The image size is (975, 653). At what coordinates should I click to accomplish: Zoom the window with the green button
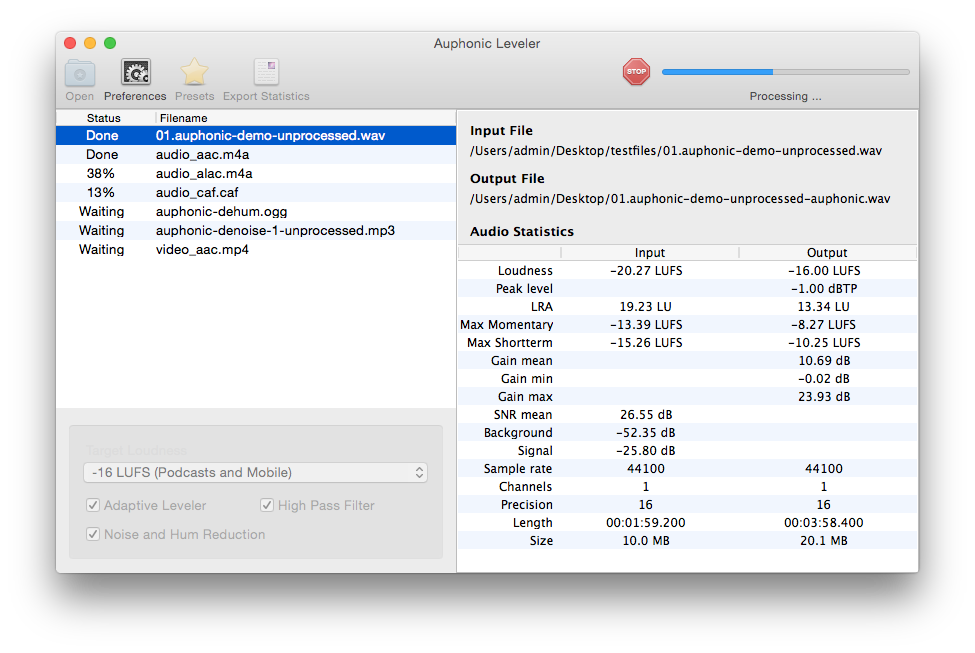click(110, 43)
